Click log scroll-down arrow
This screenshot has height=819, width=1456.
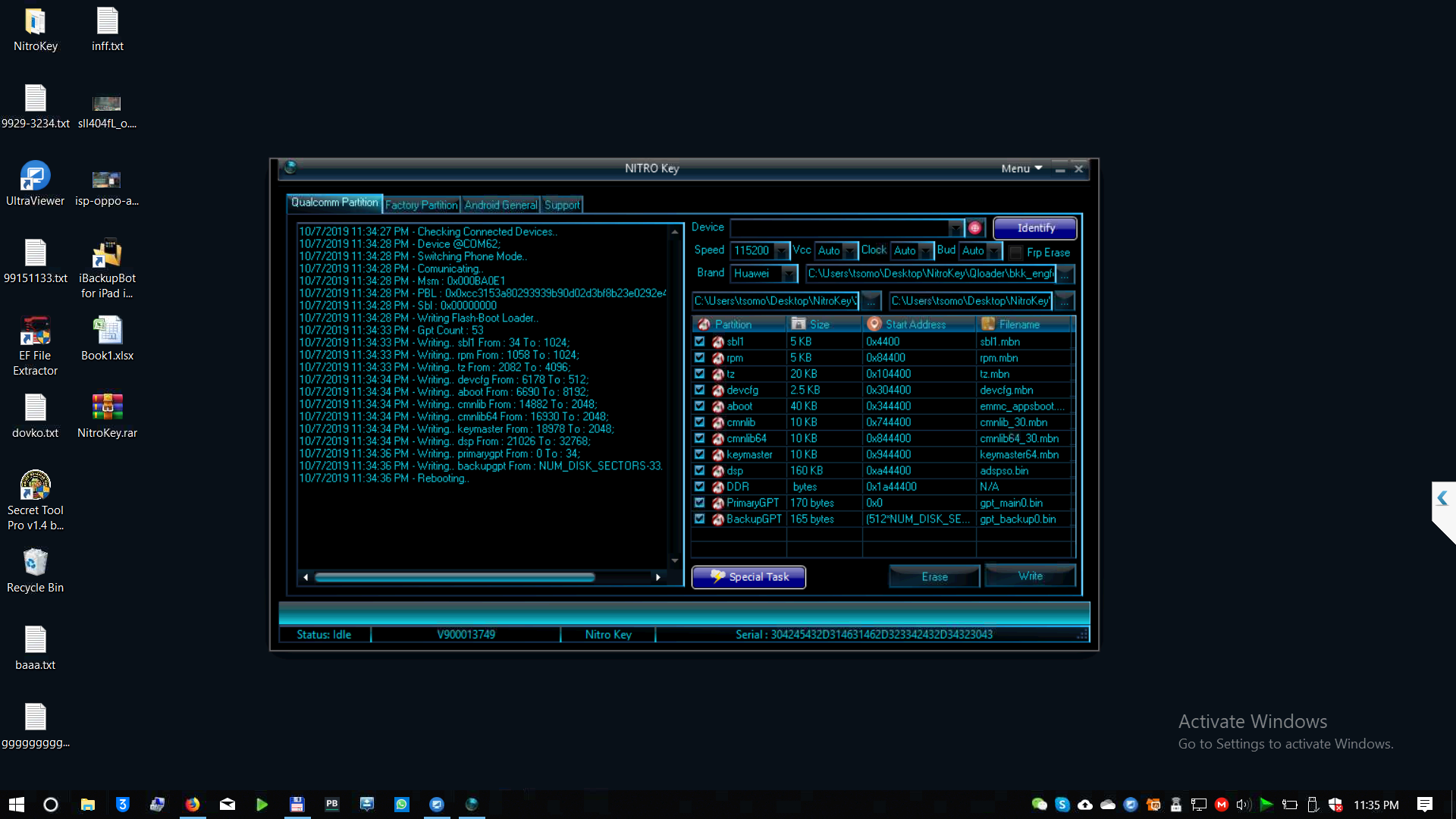tap(675, 560)
